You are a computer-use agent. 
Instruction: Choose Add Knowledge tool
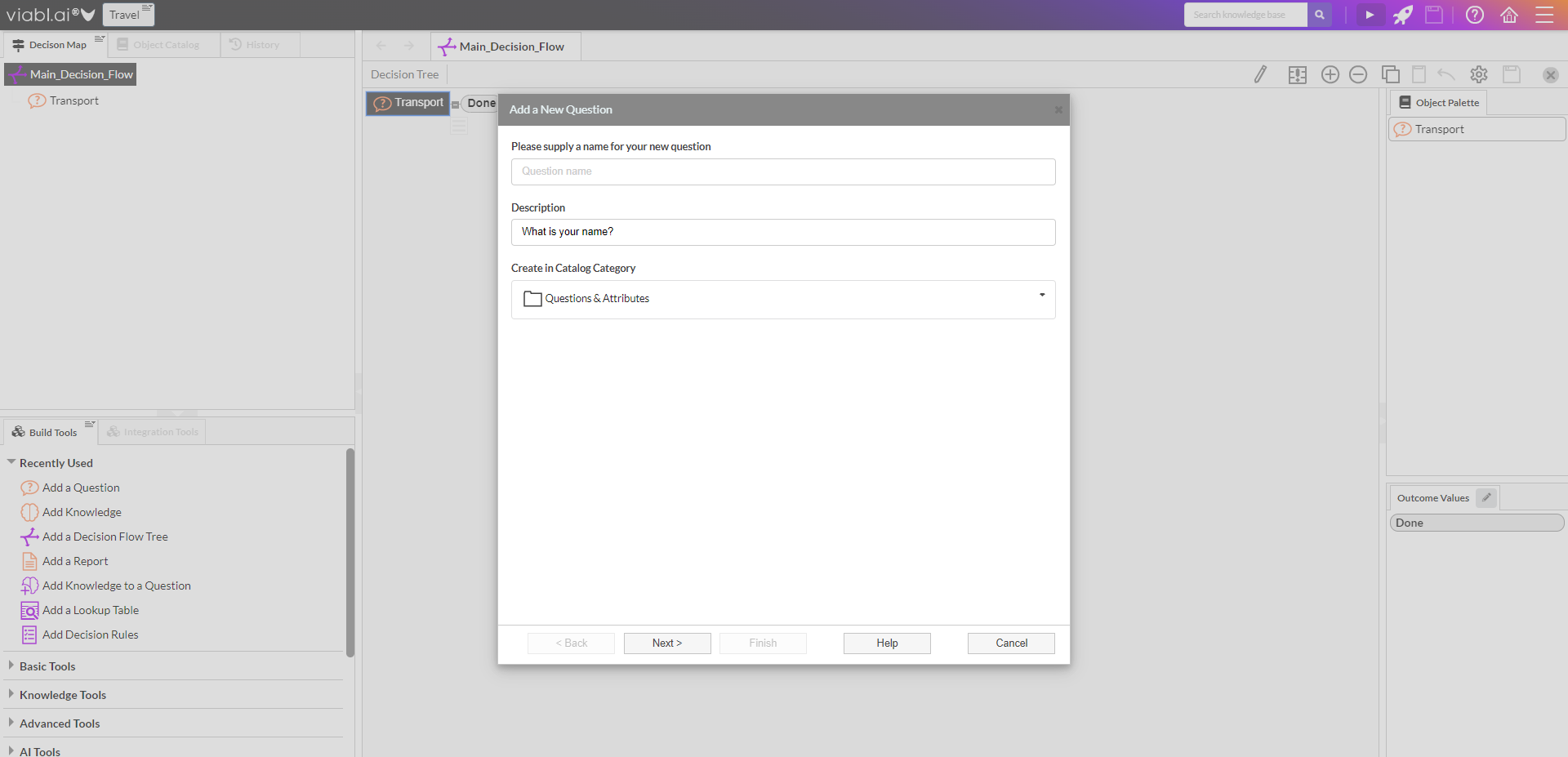tap(71, 512)
